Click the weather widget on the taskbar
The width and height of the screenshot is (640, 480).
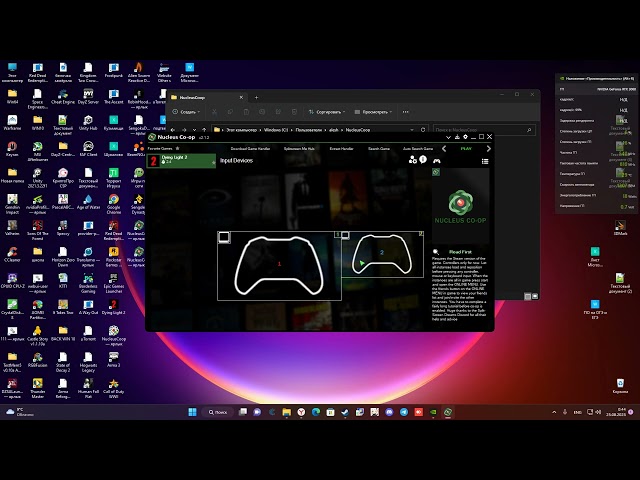tap(20, 412)
